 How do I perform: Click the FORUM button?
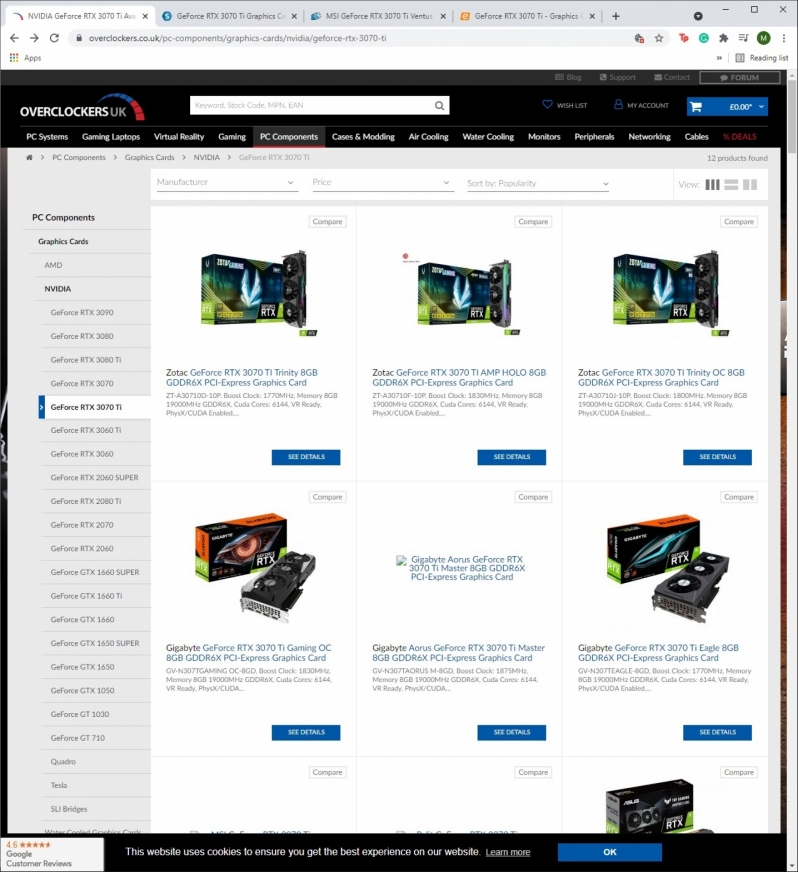(740, 77)
